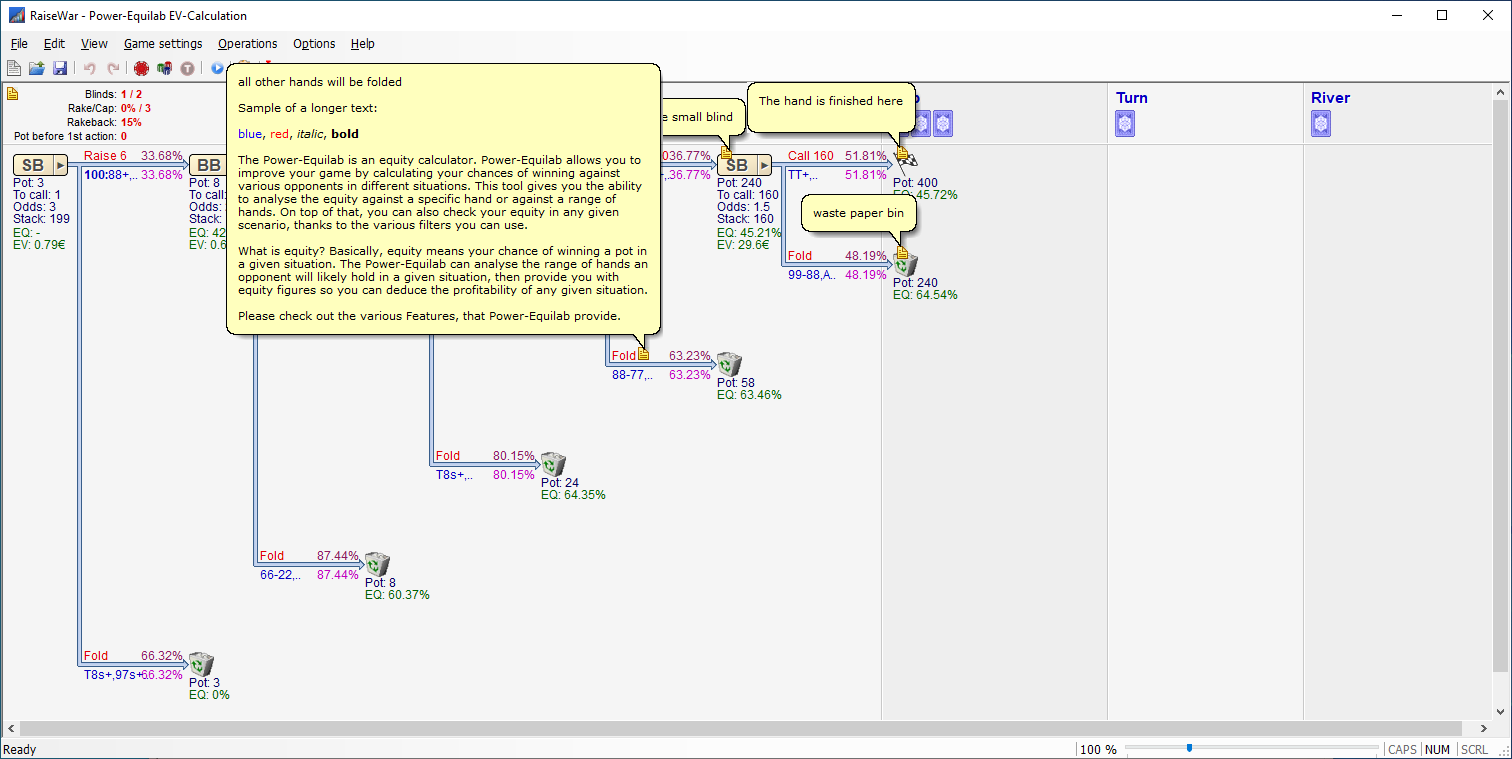Click the 'waste paper bin' note bubble
Viewport: 1512px width, 759px height.
click(858, 214)
